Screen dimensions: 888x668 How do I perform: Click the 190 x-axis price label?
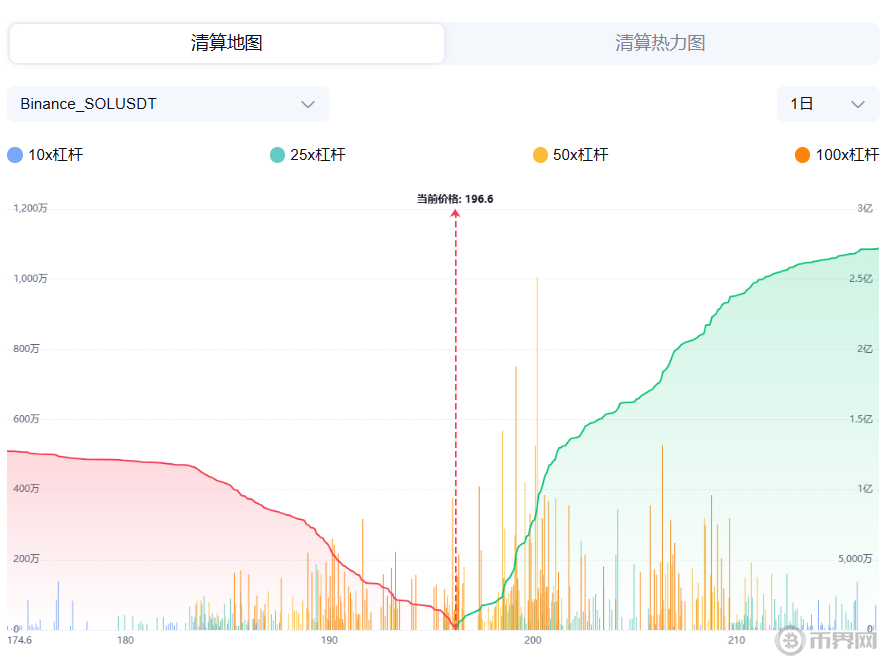329,640
